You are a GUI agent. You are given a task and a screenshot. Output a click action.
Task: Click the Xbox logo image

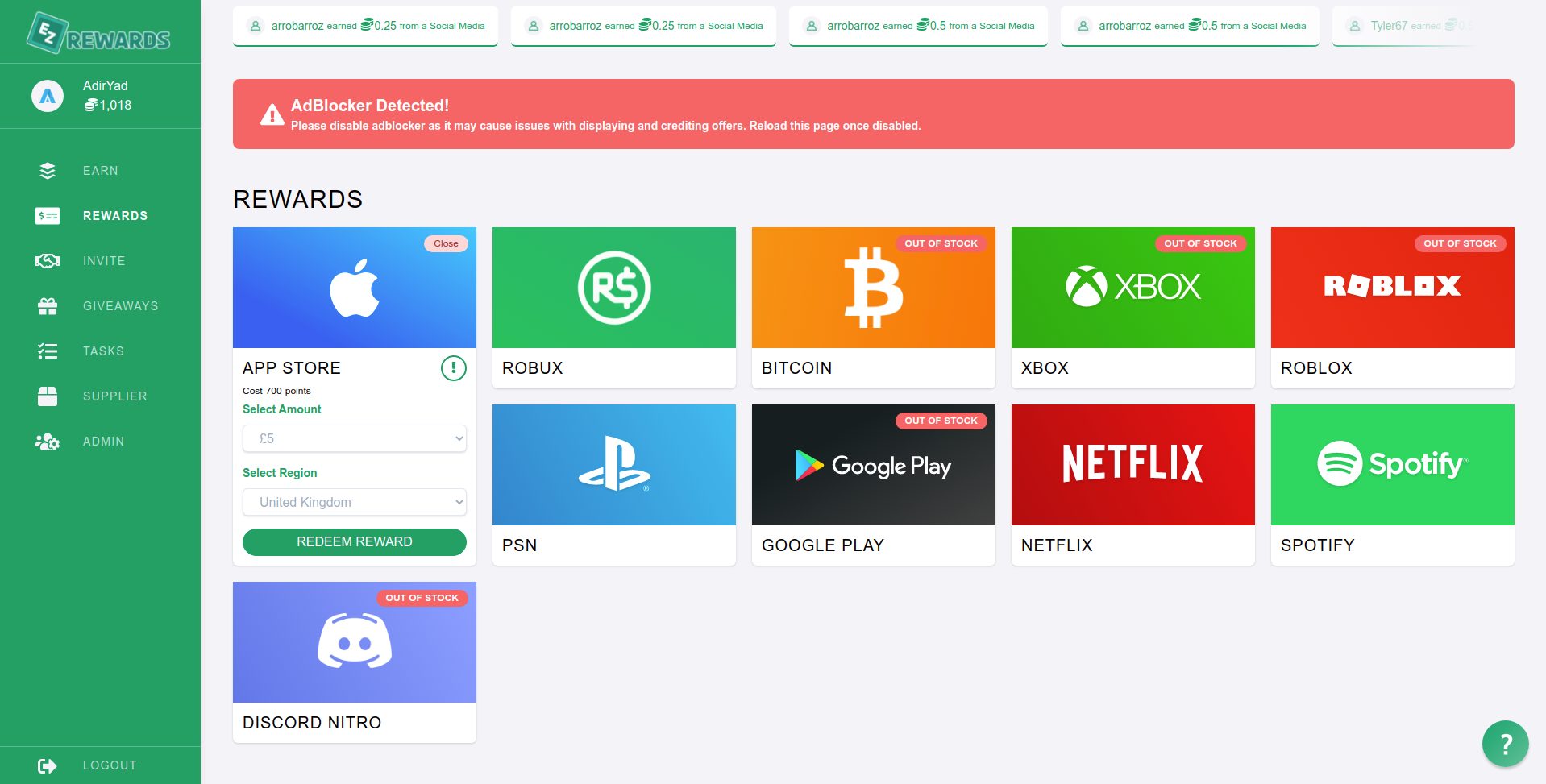1133,286
